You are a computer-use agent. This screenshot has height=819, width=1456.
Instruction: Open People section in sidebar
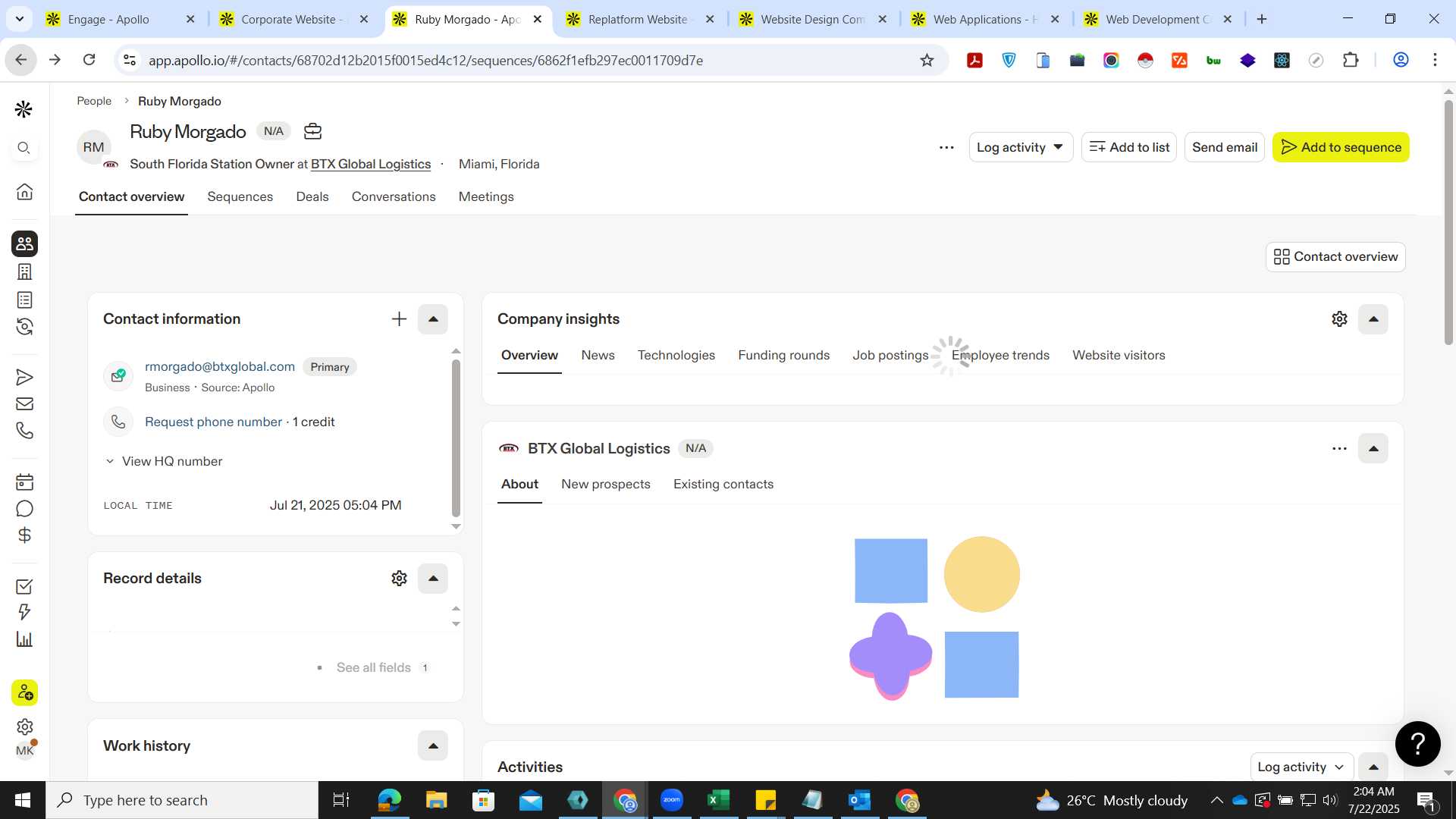24,243
